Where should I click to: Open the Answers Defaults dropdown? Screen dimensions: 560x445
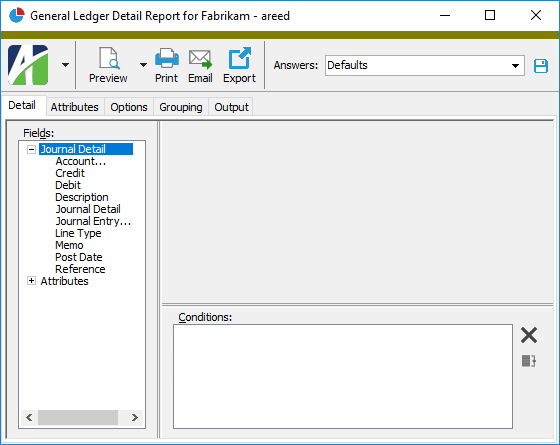[424, 65]
